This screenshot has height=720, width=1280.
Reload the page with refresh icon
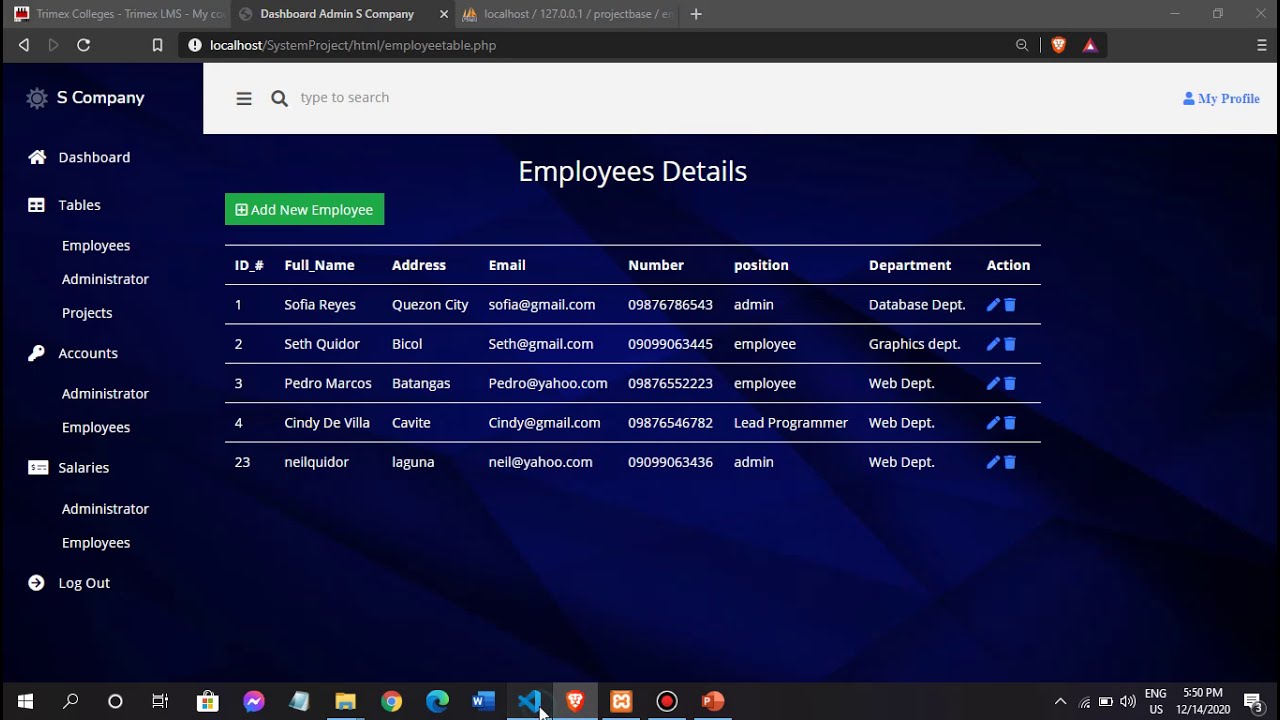point(84,45)
